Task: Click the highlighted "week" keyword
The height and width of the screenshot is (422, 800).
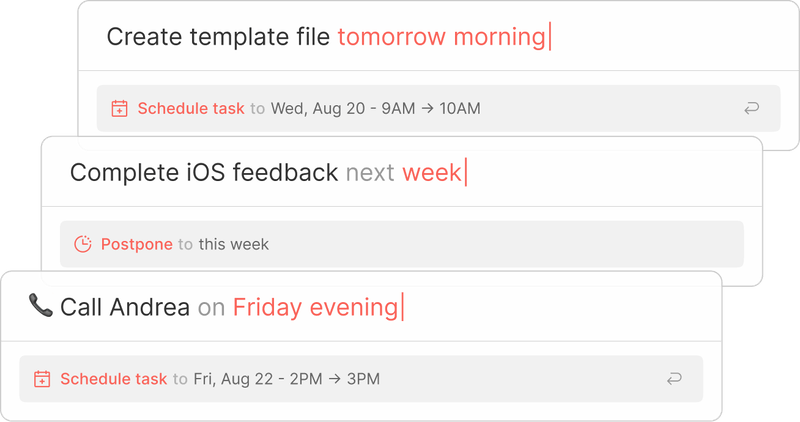Action: pyautogui.click(x=432, y=172)
